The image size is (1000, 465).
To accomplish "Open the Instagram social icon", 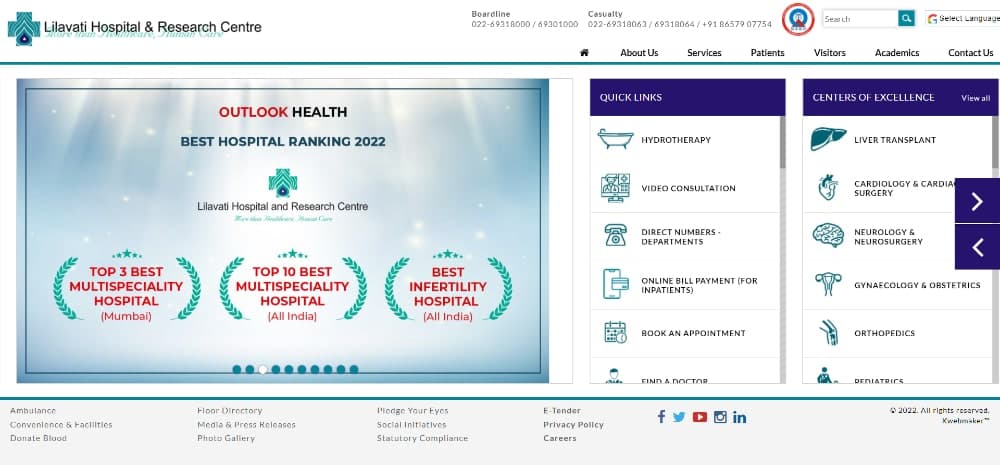I will (x=720, y=417).
